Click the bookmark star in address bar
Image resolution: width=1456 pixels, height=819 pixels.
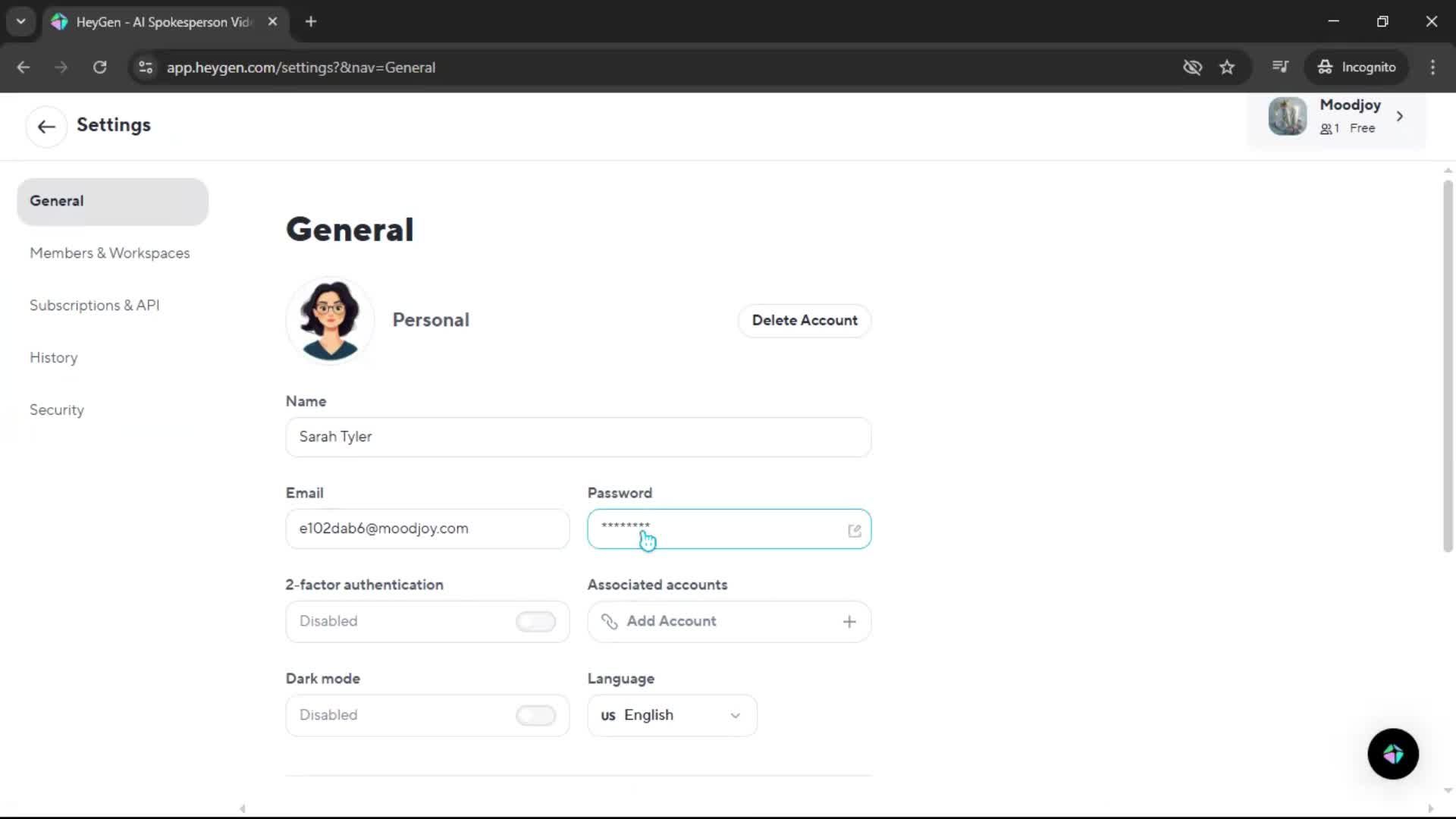click(1227, 67)
